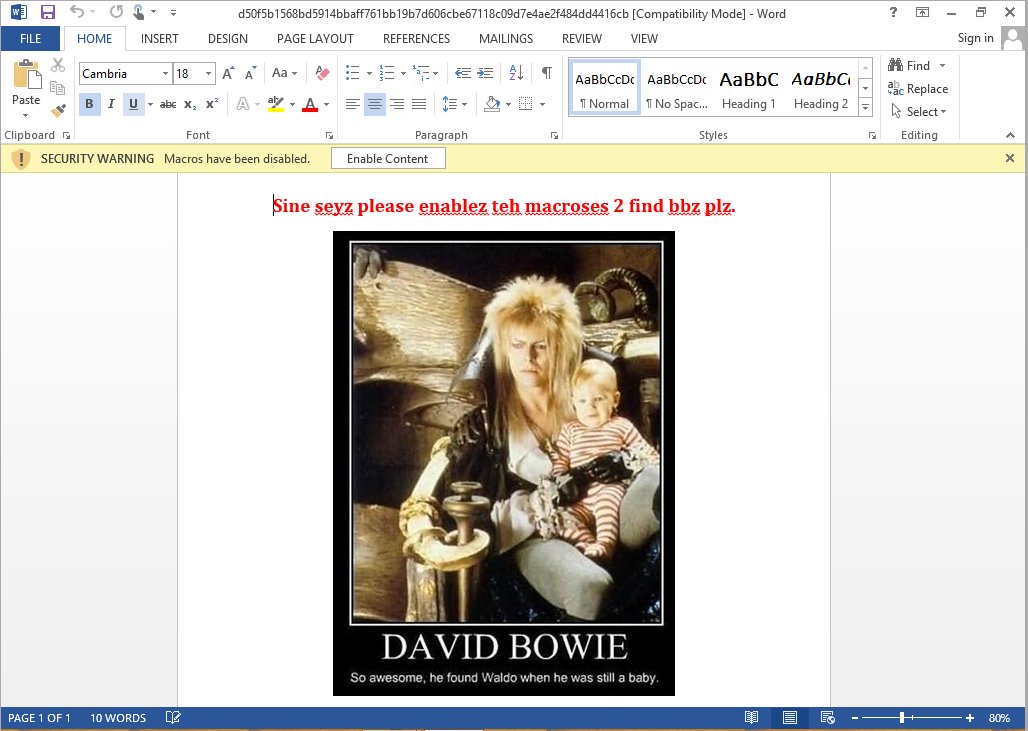Open the Cambria font name dropdown
This screenshot has width=1028, height=731.
click(x=165, y=73)
